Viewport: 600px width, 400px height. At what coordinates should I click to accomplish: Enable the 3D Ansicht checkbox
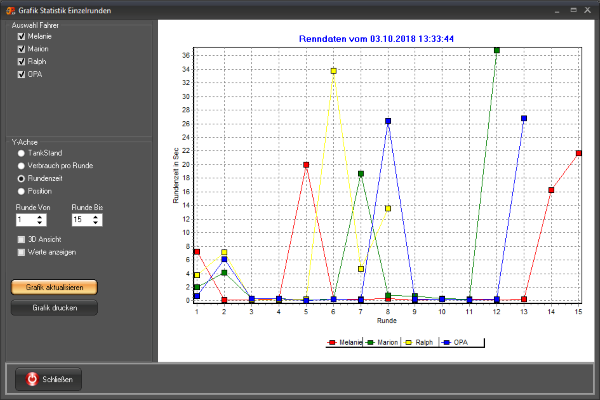[x=21, y=239]
